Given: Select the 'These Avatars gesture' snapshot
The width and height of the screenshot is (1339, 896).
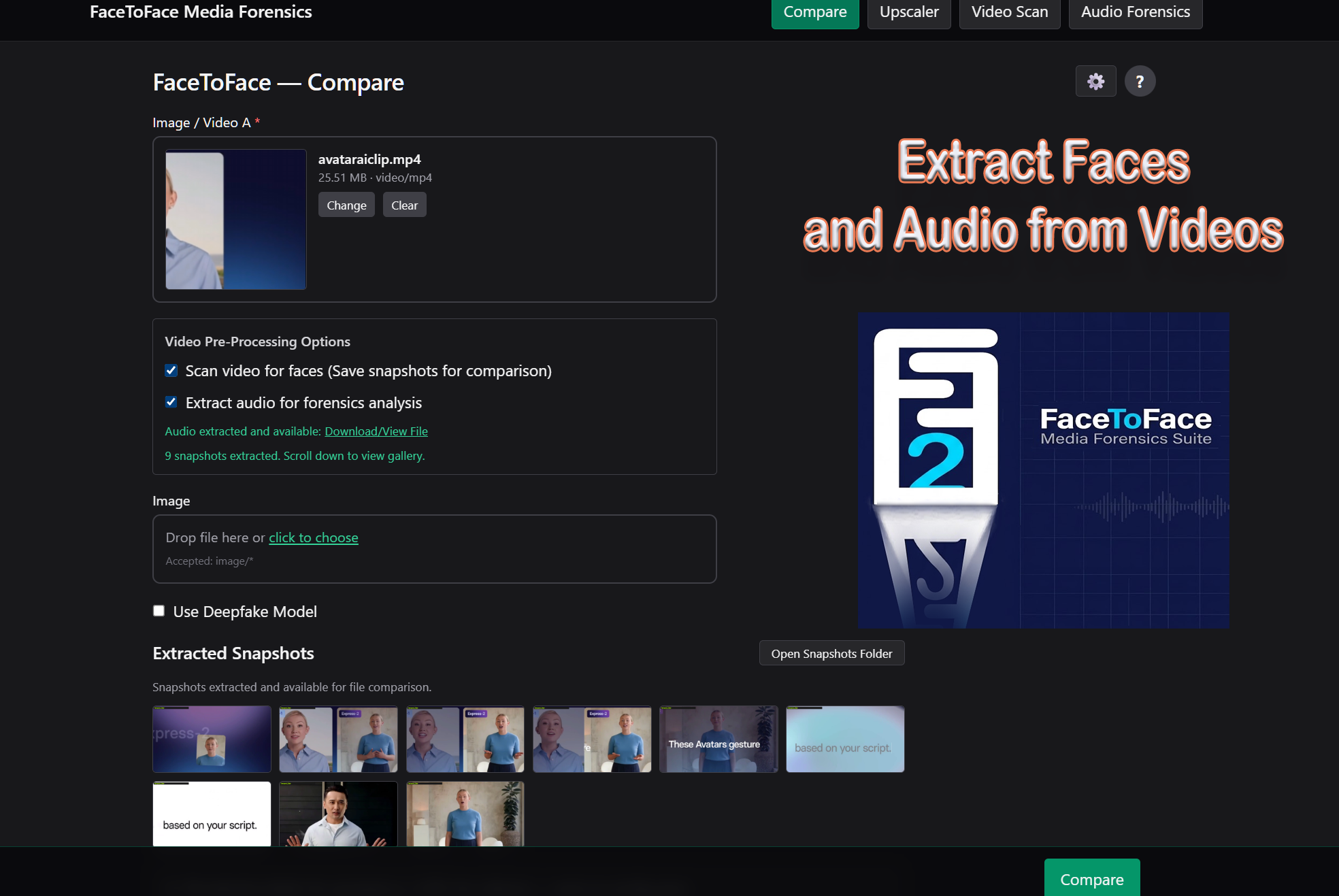Looking at the screenshot, I should click(x=718, y=739).
